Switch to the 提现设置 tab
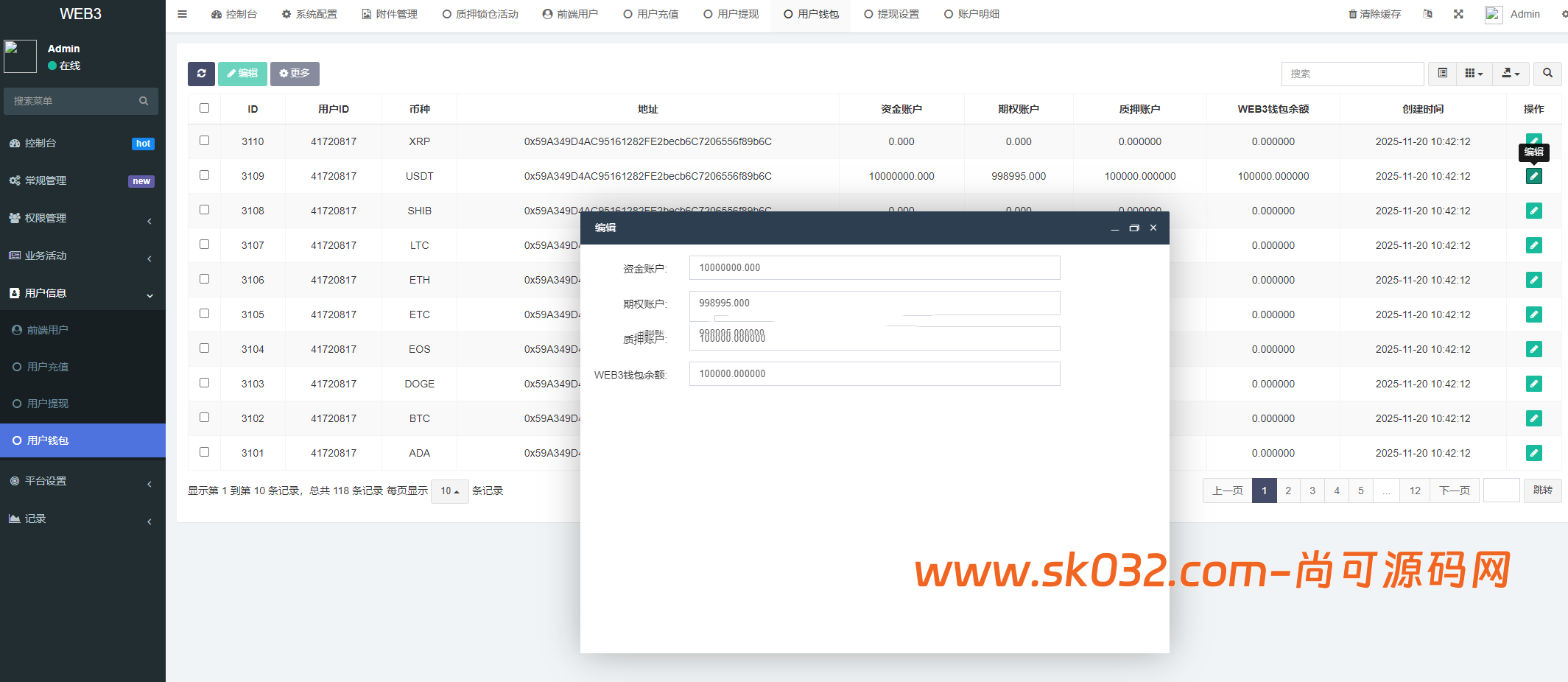Image resolution: width=1568 pixels, height=682 pixels. click(x=891, y=13)
